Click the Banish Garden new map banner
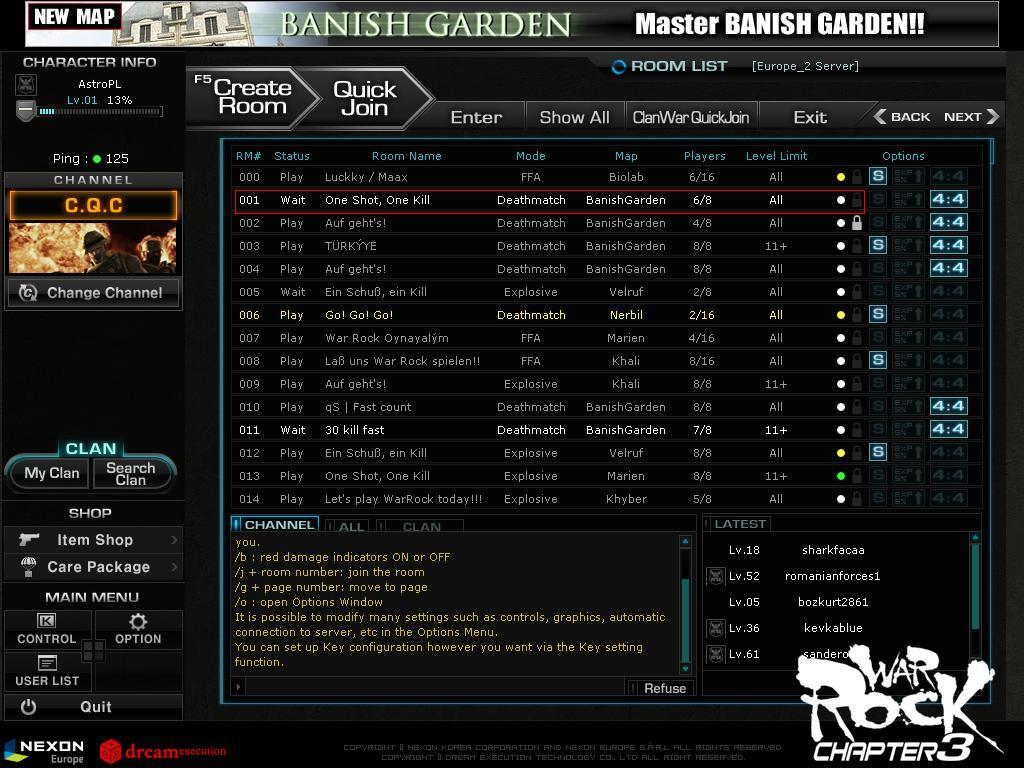 tap(512, 24)
